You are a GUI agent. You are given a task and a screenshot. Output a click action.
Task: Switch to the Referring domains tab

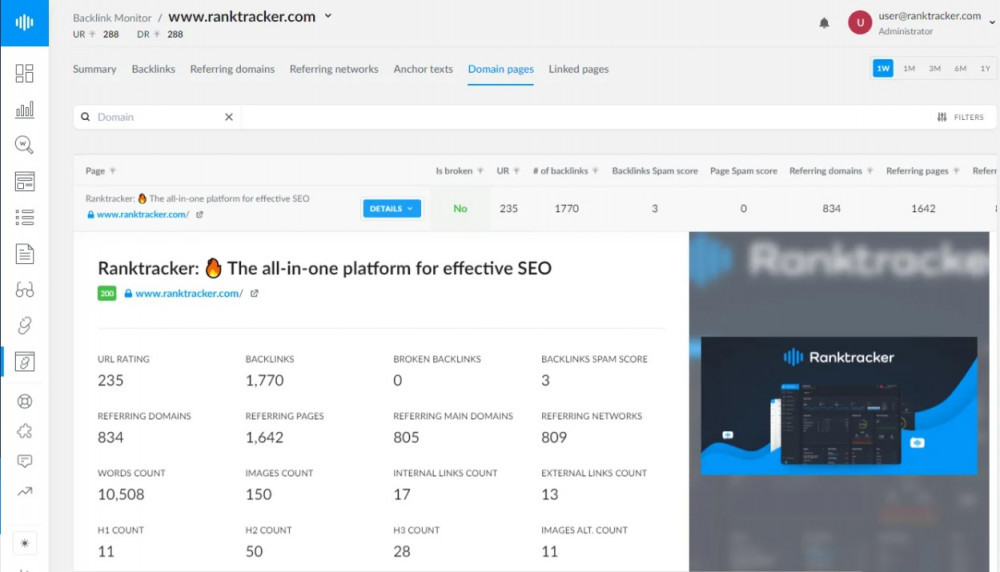pos(232,69)
